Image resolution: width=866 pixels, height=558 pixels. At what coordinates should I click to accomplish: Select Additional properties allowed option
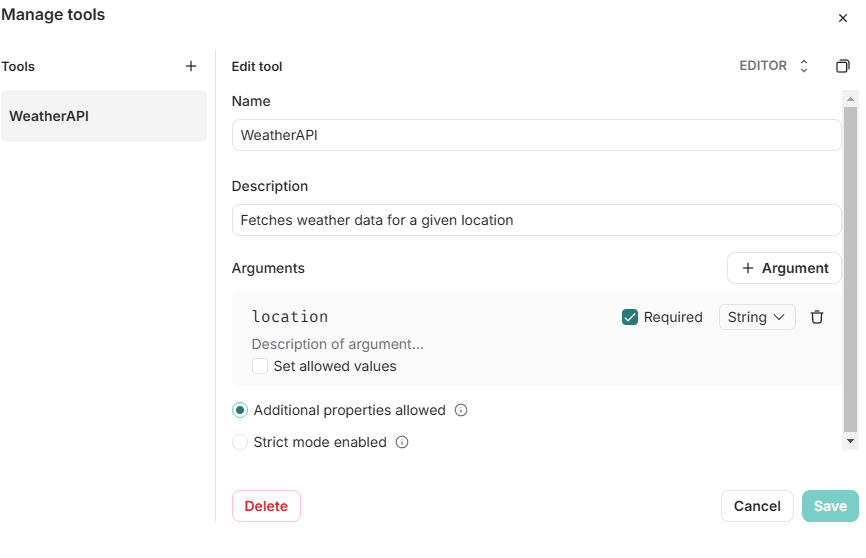click(x=240, y=410)
